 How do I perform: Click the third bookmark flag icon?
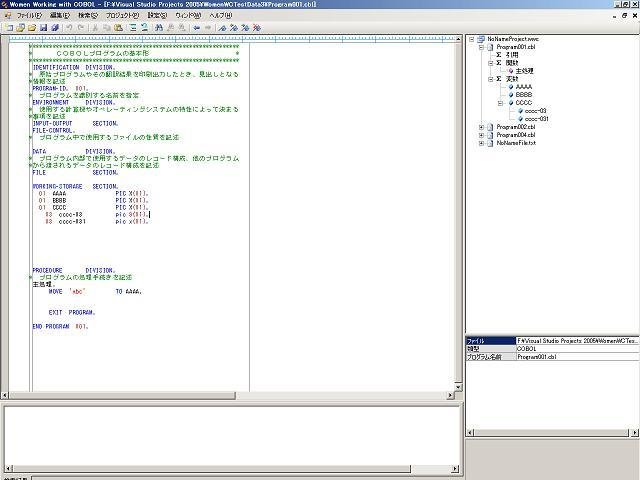[x=245, y=28]
